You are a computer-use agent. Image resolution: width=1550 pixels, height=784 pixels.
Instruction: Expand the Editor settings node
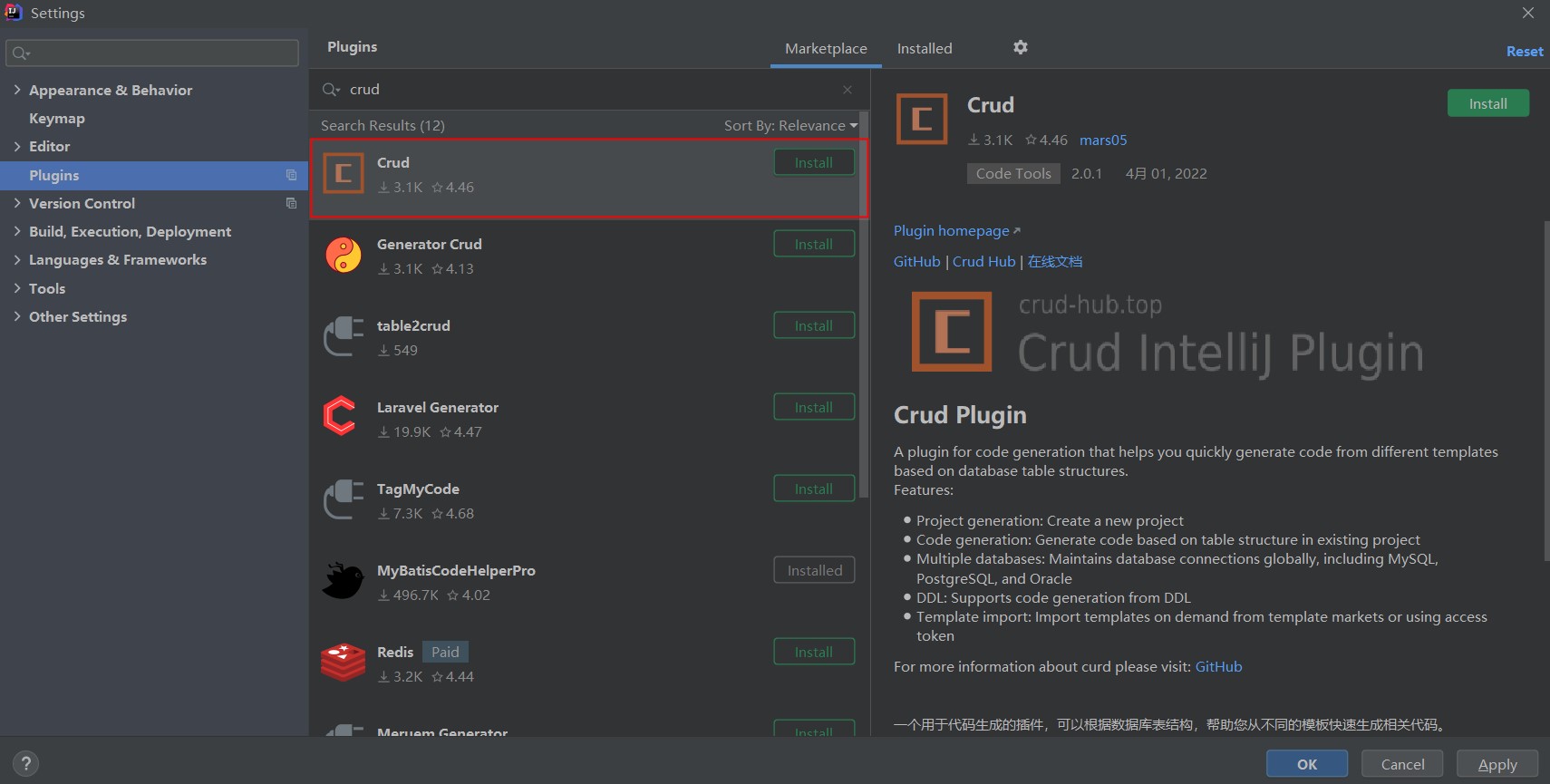click(17, 146)
